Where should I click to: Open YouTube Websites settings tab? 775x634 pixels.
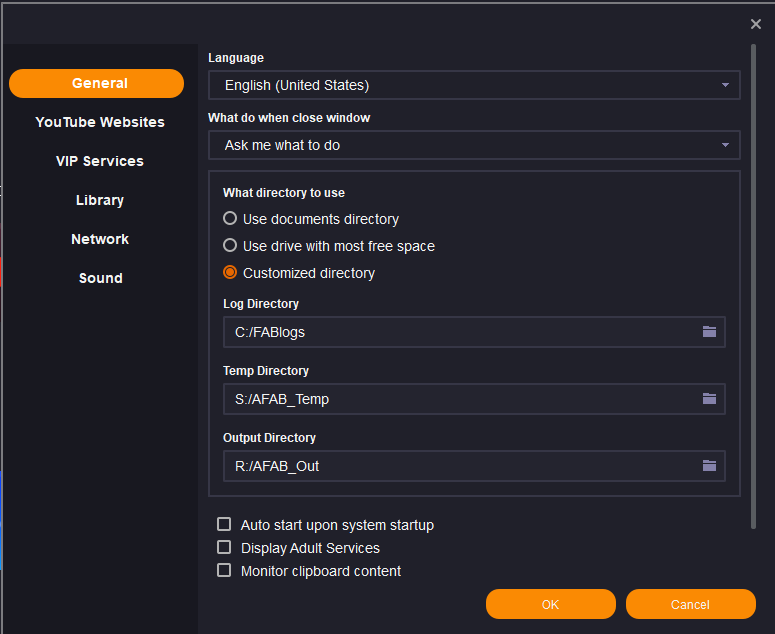coord(100,122)
